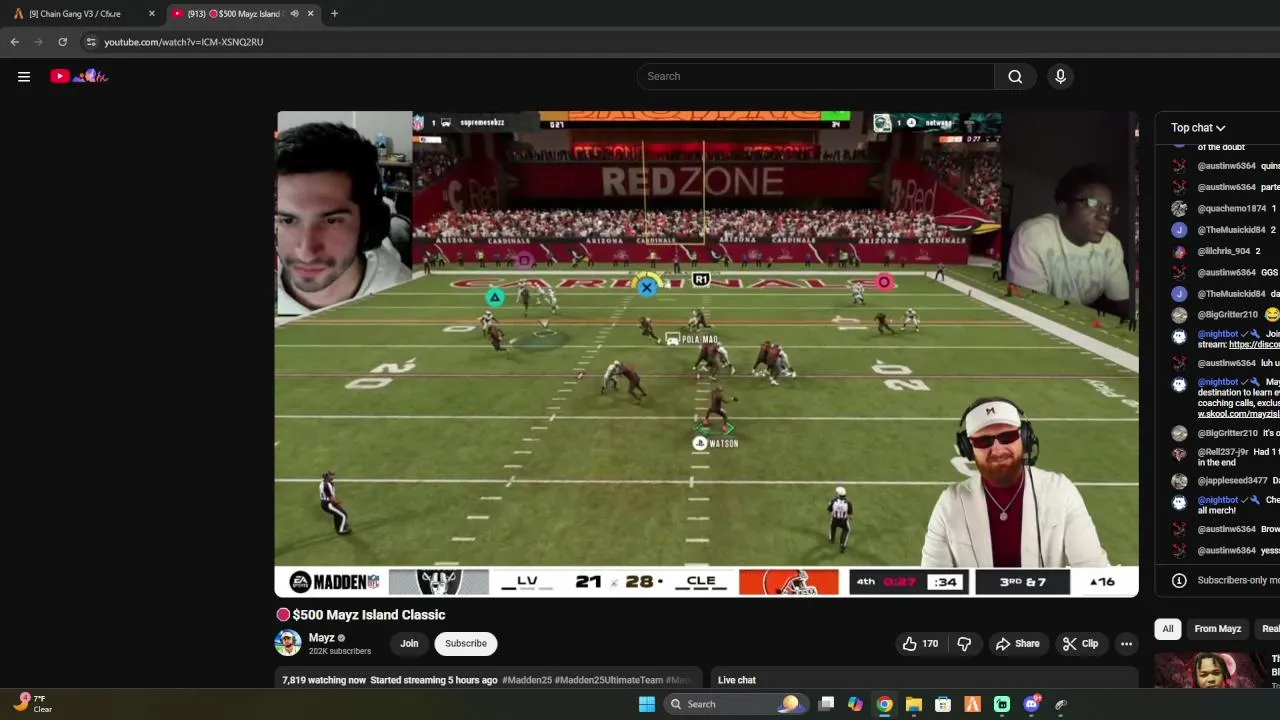
Task: Dislike the video
Action: [x=964, y=644]
